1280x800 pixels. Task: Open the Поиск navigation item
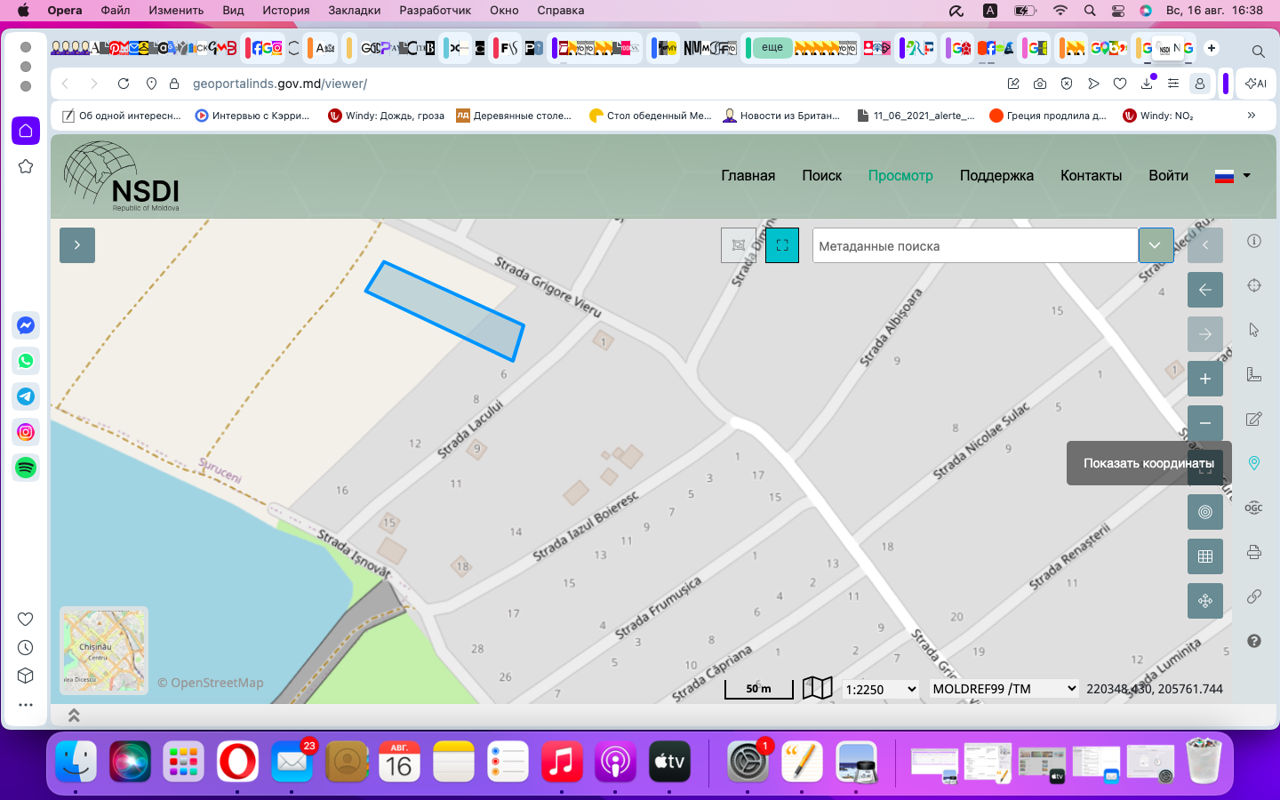point(822,176)
